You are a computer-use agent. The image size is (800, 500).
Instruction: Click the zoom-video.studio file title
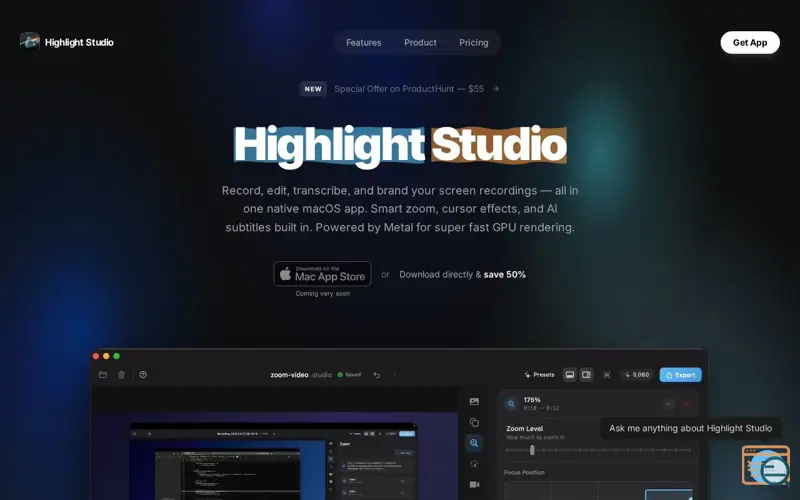coord(301,375)
